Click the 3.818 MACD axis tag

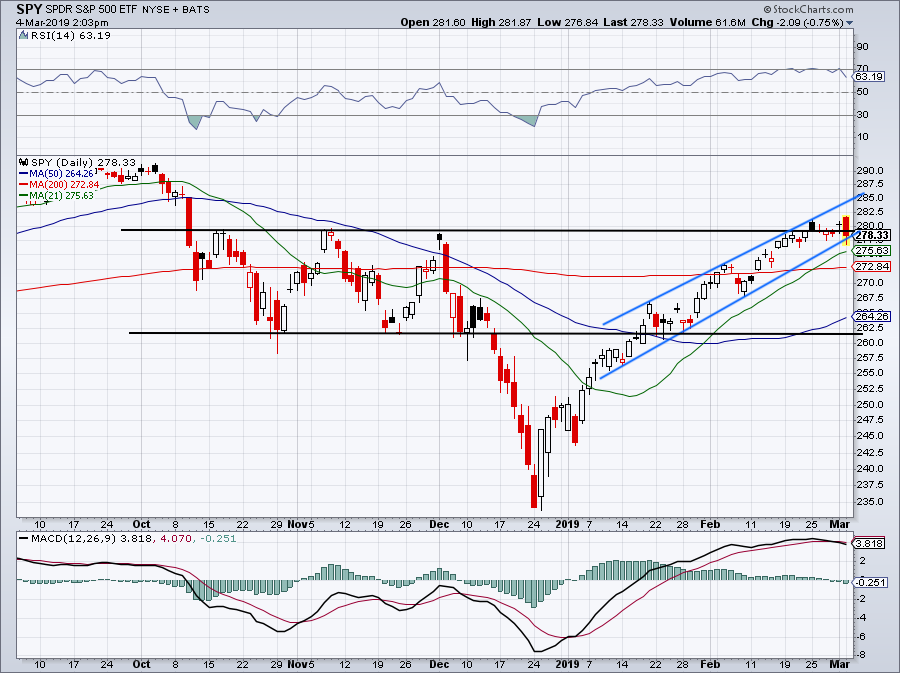pyautogui.click(x=870, y=543)
